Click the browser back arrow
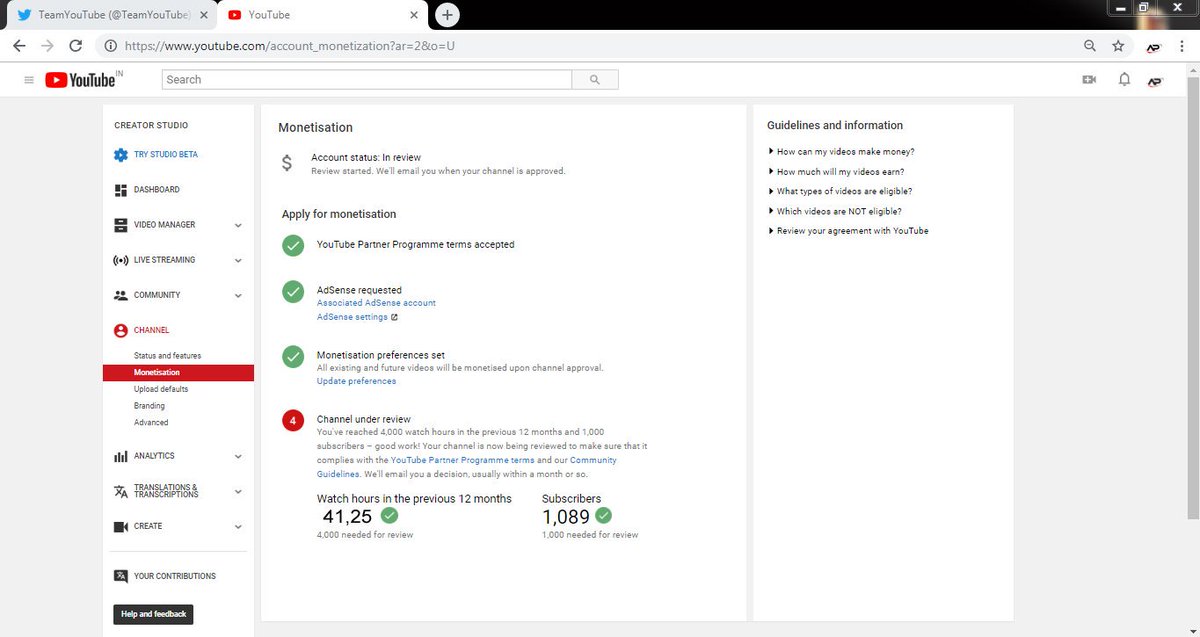 click(19, 46)
